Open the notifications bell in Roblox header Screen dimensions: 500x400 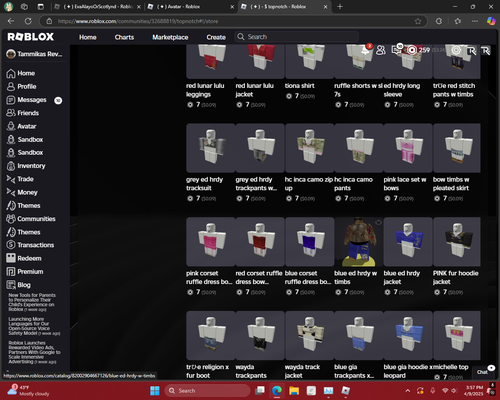(x=366, y=50)
